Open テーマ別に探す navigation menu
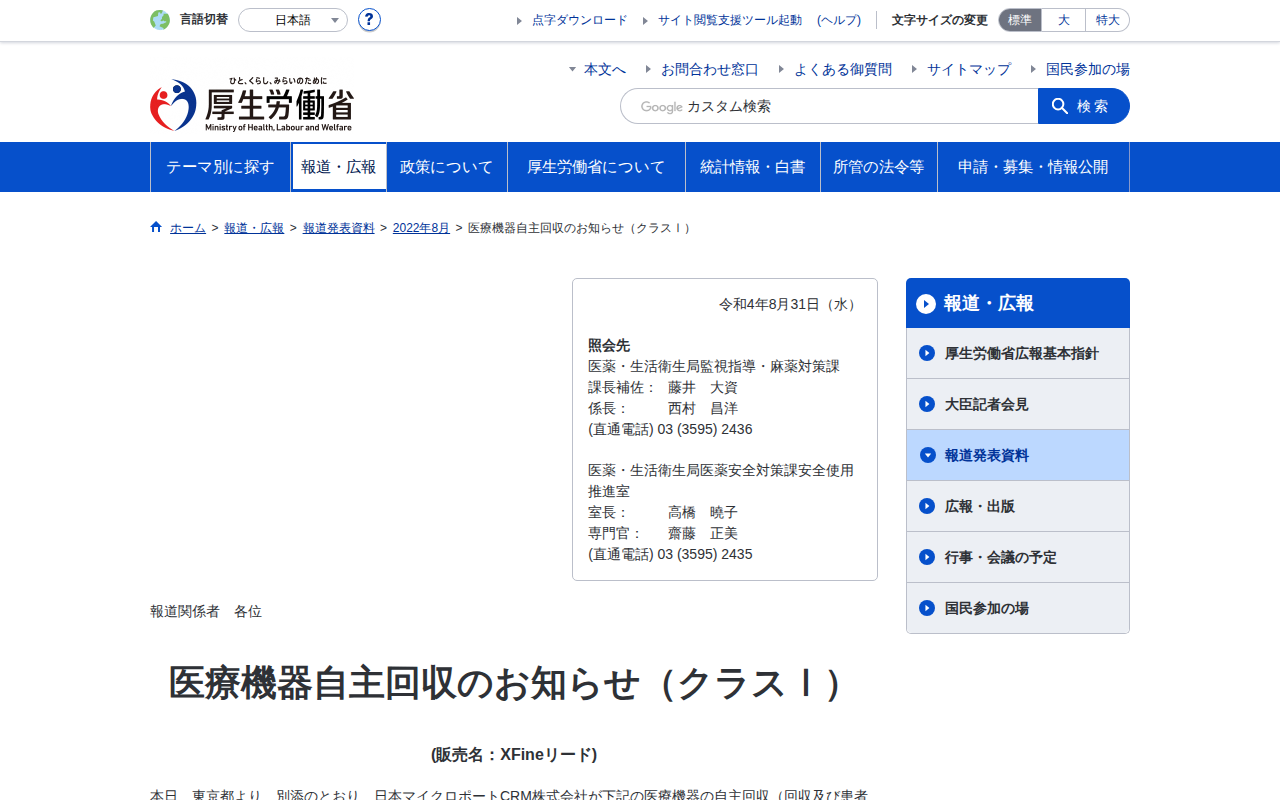This screenshot has height=800, width=1280. pyautogui.click(x=220, y=167)
